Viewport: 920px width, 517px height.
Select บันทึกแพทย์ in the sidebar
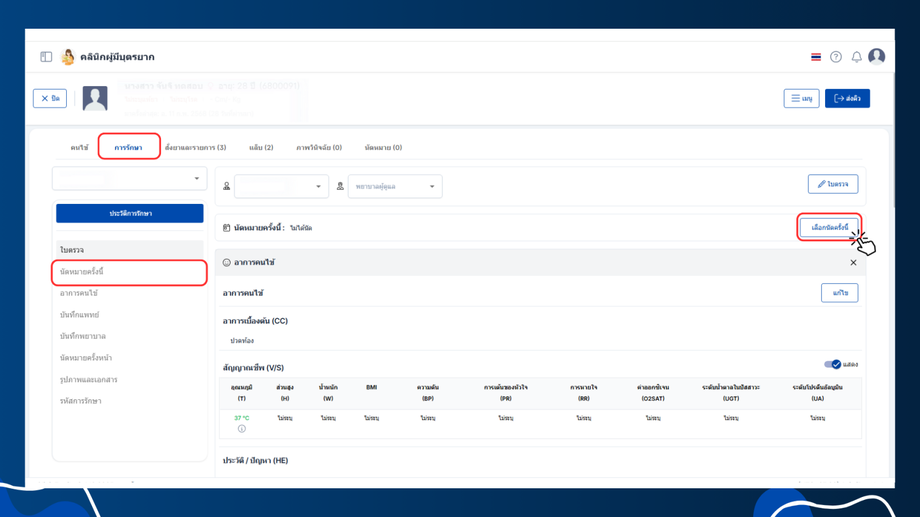(129, 315)
